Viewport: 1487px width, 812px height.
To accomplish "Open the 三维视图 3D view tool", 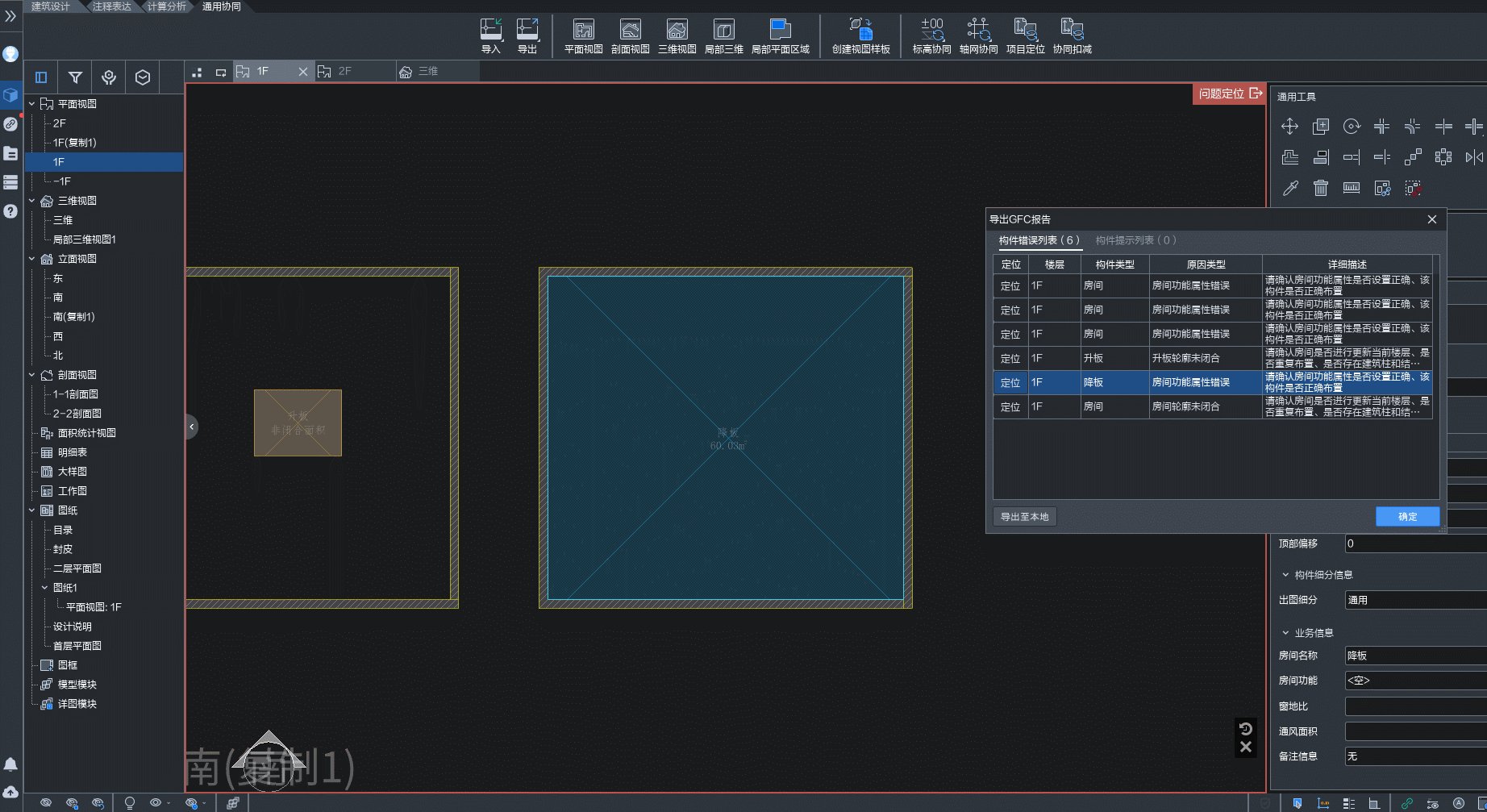I will 677,35.
